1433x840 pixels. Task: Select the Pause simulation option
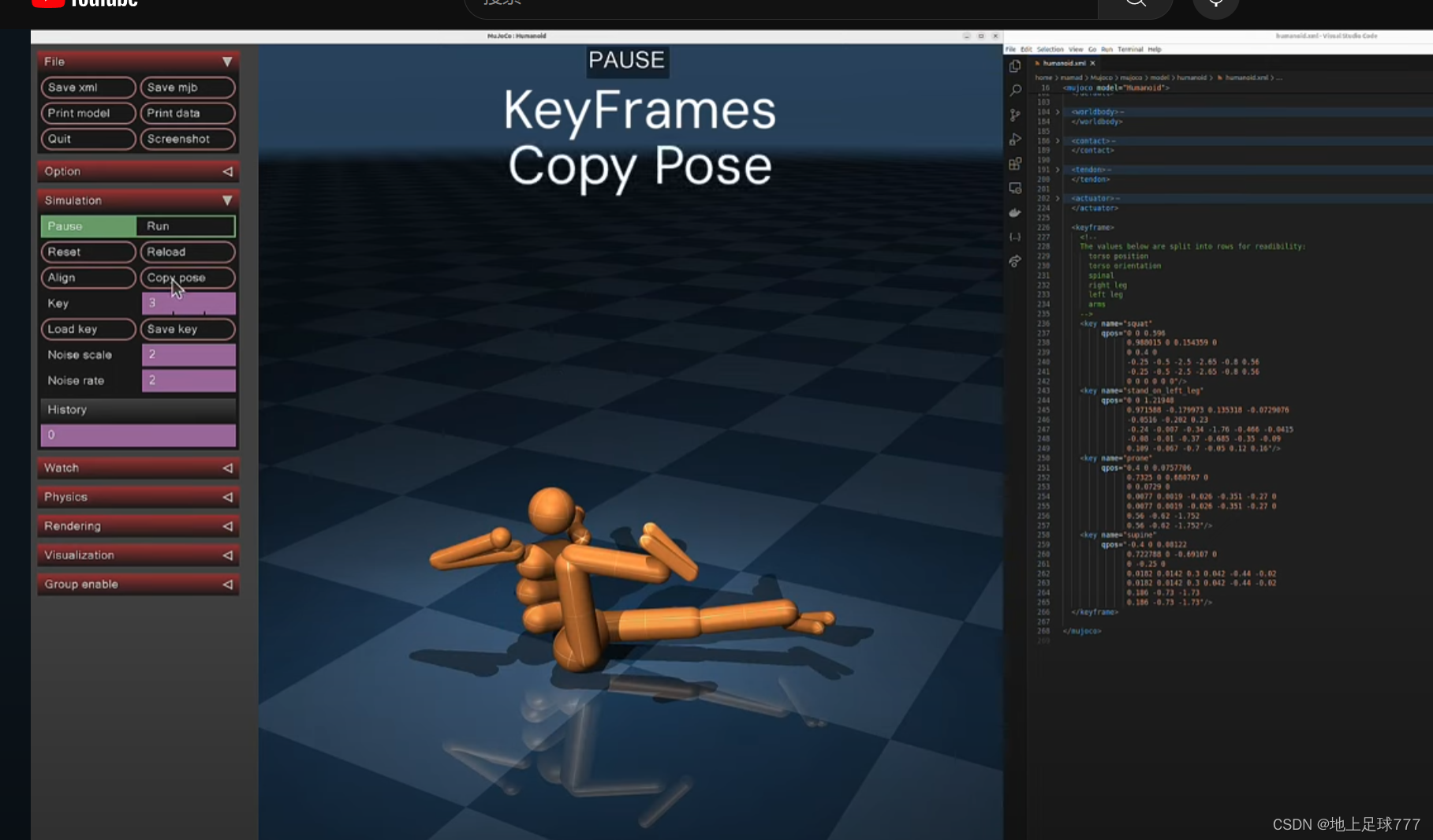(x=88, y=226)
